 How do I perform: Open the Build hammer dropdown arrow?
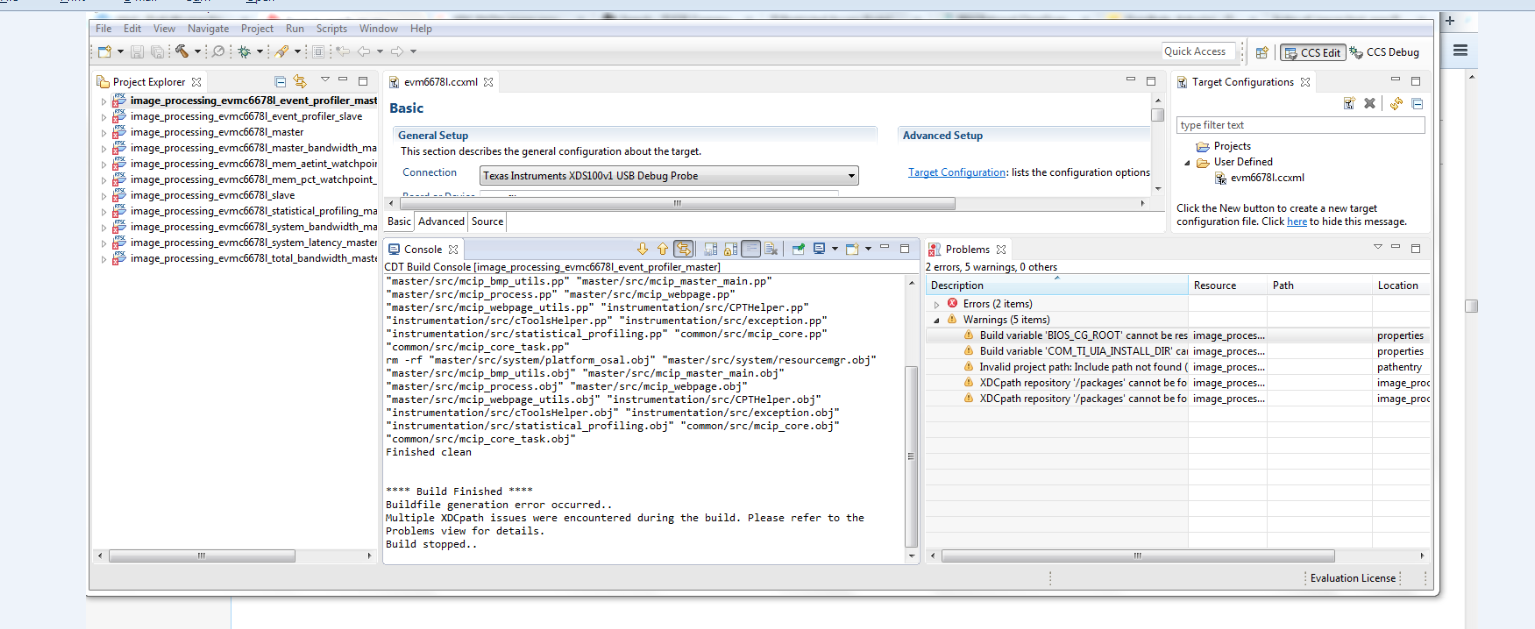point(197,52)
